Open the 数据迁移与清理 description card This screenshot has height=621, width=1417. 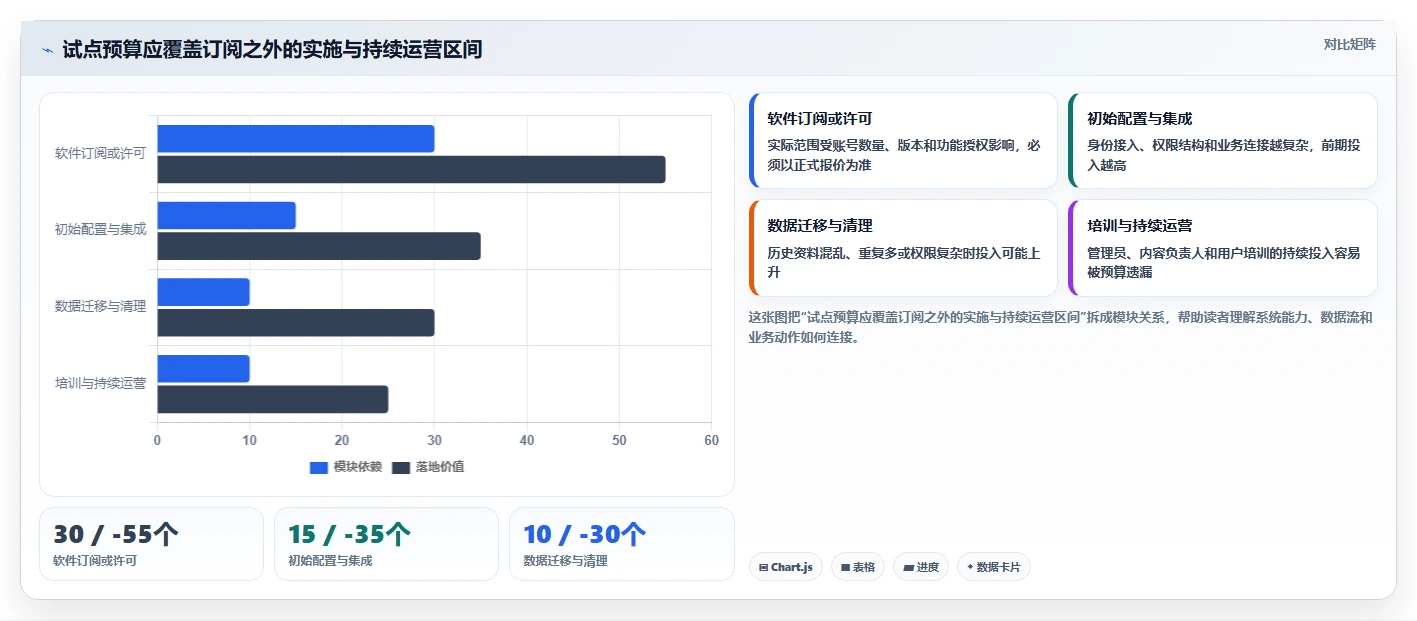click(903, 248)
